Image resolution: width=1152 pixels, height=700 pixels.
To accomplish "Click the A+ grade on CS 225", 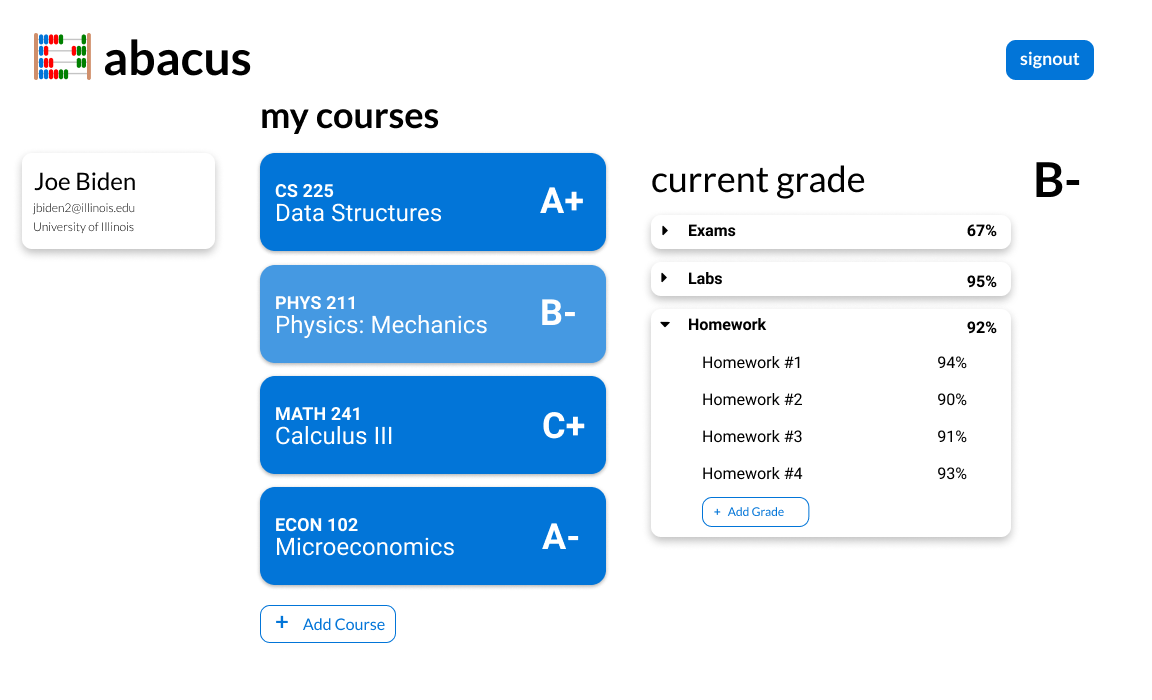I will click(562, 201).
